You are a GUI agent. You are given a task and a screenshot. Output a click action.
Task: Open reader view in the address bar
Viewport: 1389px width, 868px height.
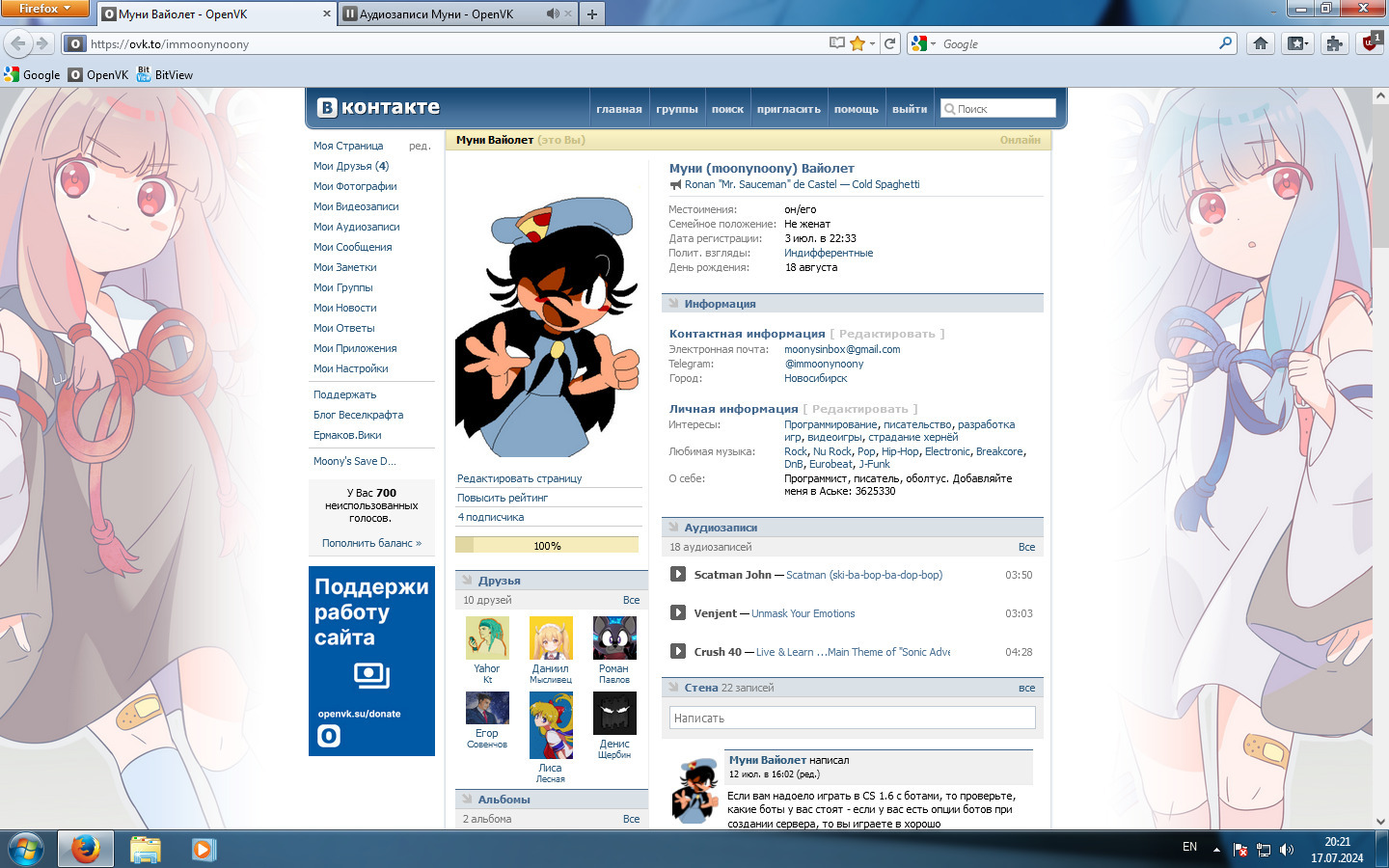coord(837,43)
